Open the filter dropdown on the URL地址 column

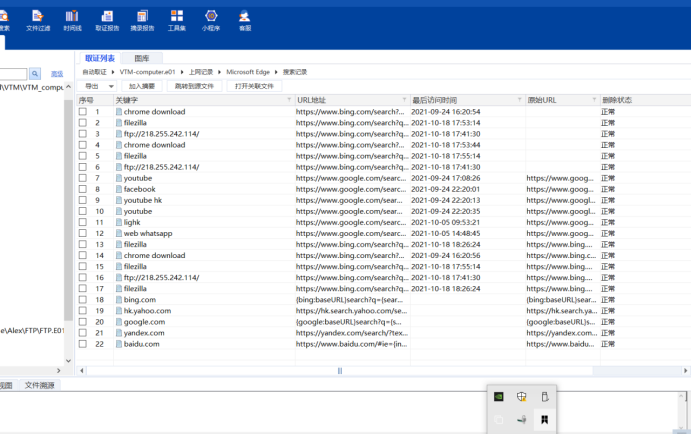click(404, 100)
